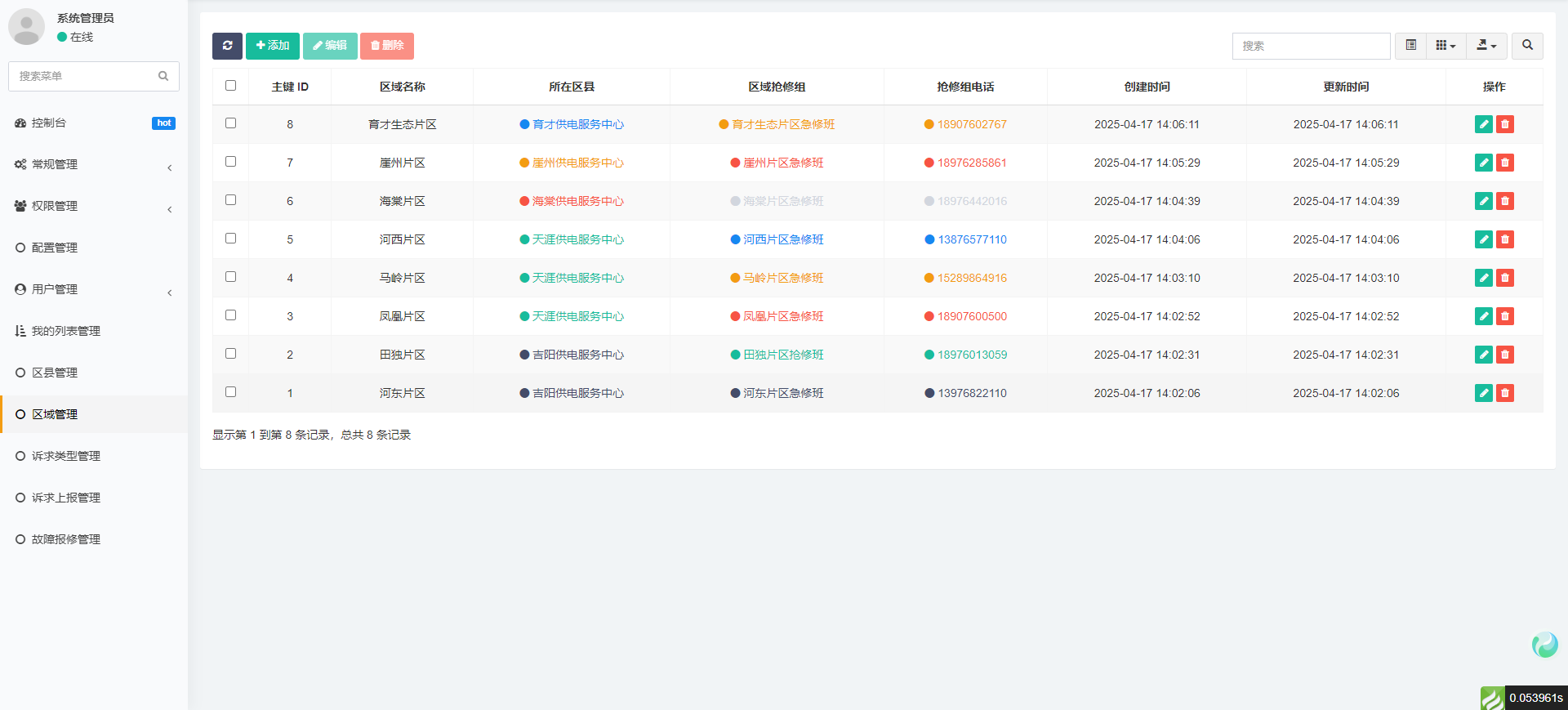Click the table 搜索 input field

pos(1310,46)
